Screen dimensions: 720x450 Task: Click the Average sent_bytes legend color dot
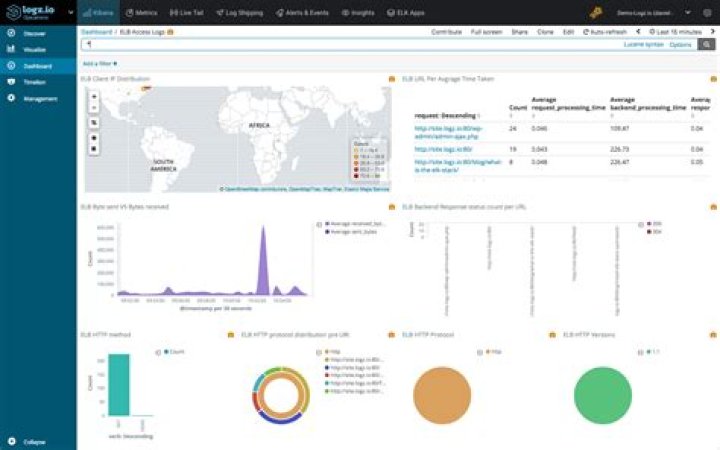325,232
